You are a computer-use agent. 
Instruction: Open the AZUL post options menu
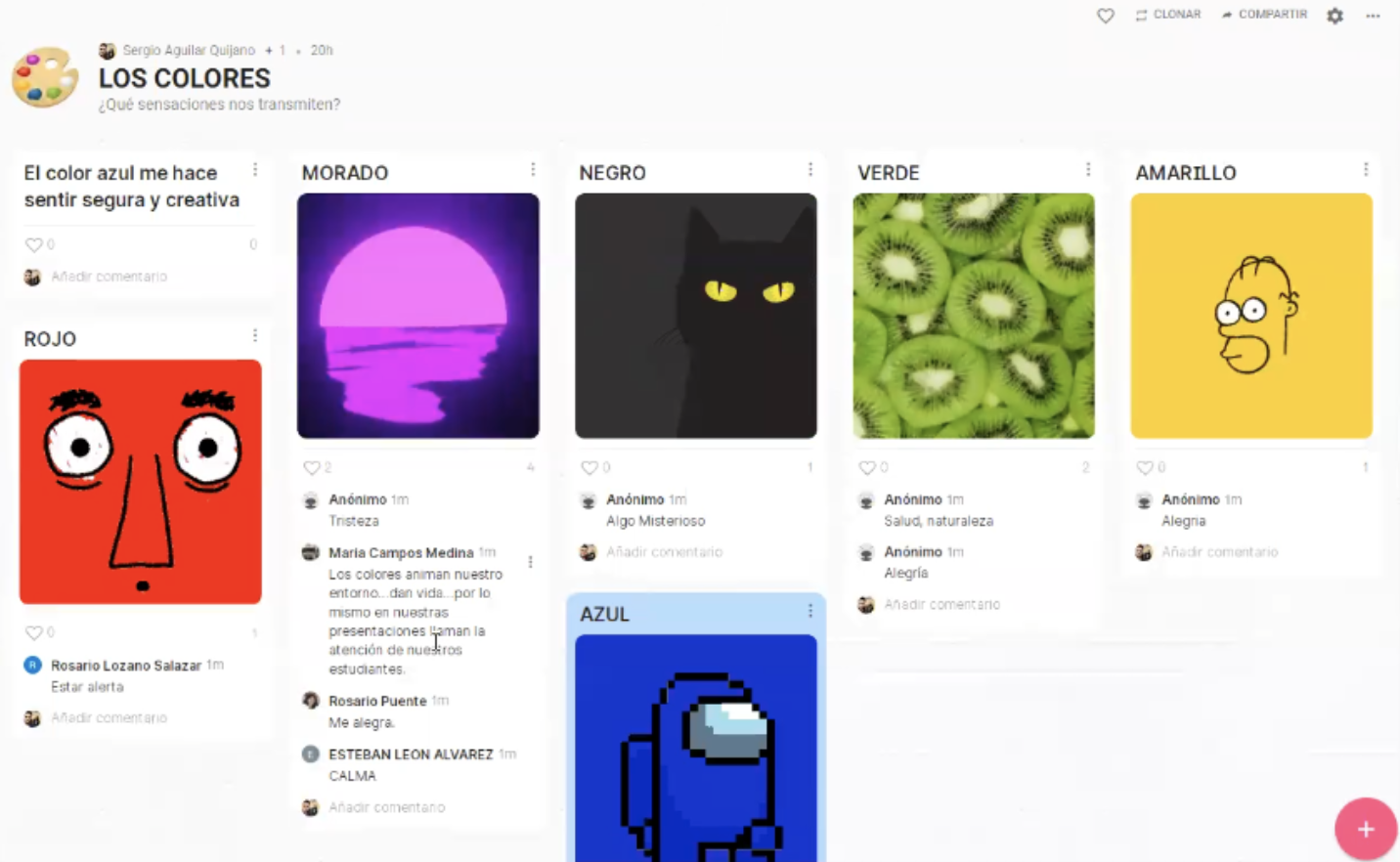810,612
